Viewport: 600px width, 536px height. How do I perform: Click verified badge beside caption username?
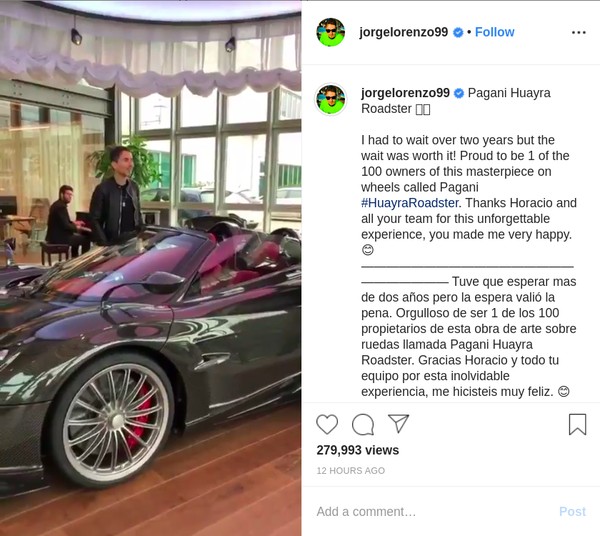point(459,93)
